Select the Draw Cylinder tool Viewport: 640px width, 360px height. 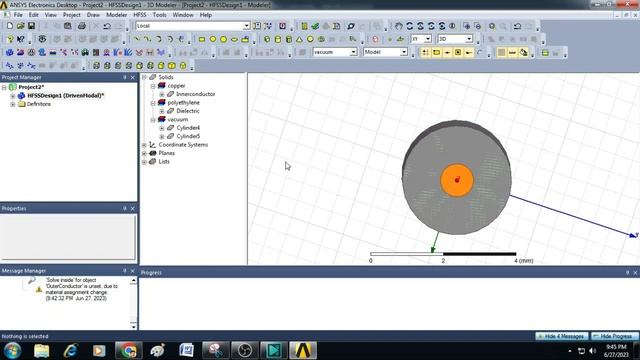coord(278,39)
